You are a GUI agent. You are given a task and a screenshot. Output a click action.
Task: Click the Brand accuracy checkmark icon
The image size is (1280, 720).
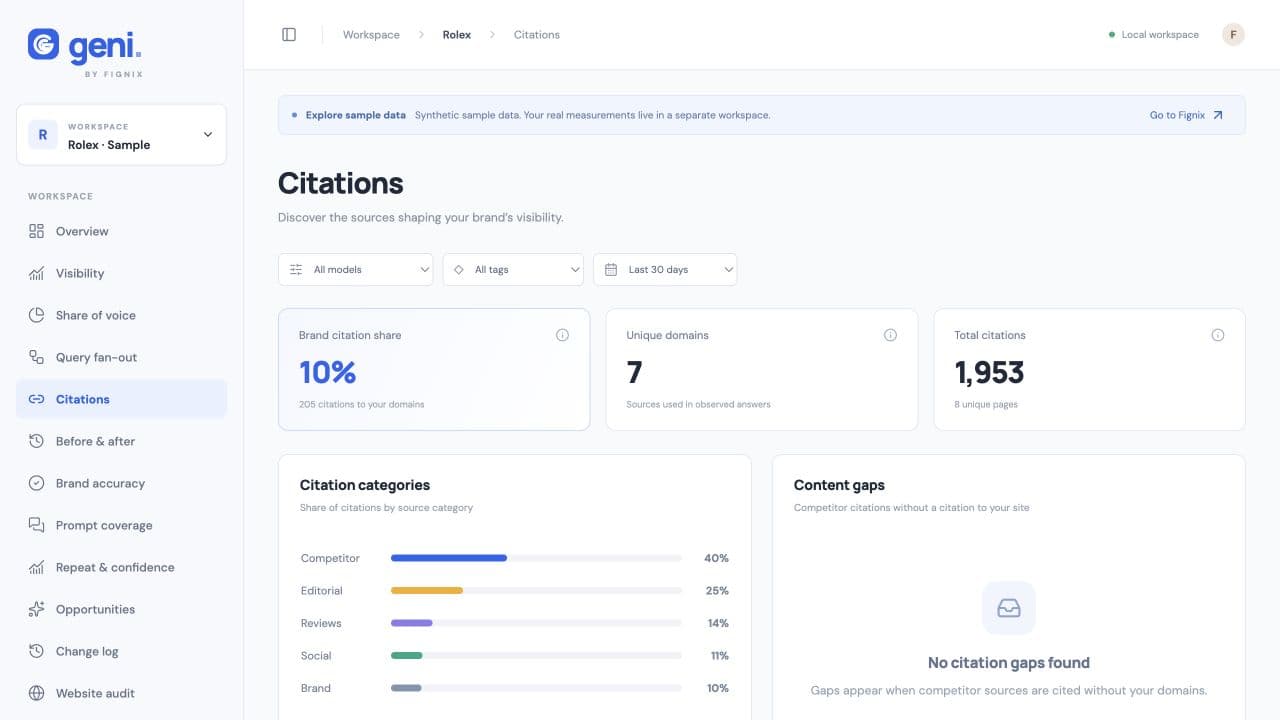tap(37, 483)
